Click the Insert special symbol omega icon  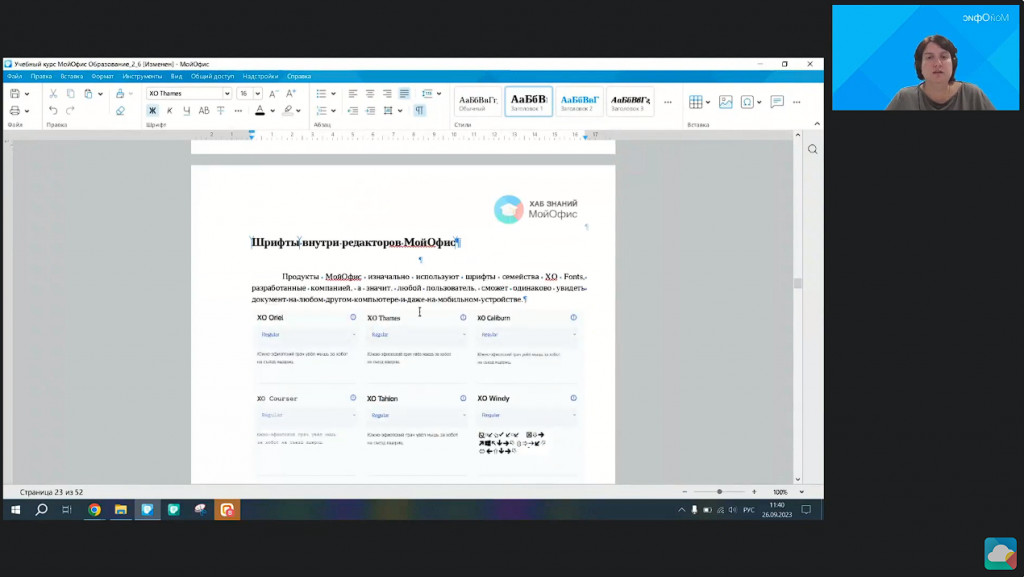coord(747,101)
